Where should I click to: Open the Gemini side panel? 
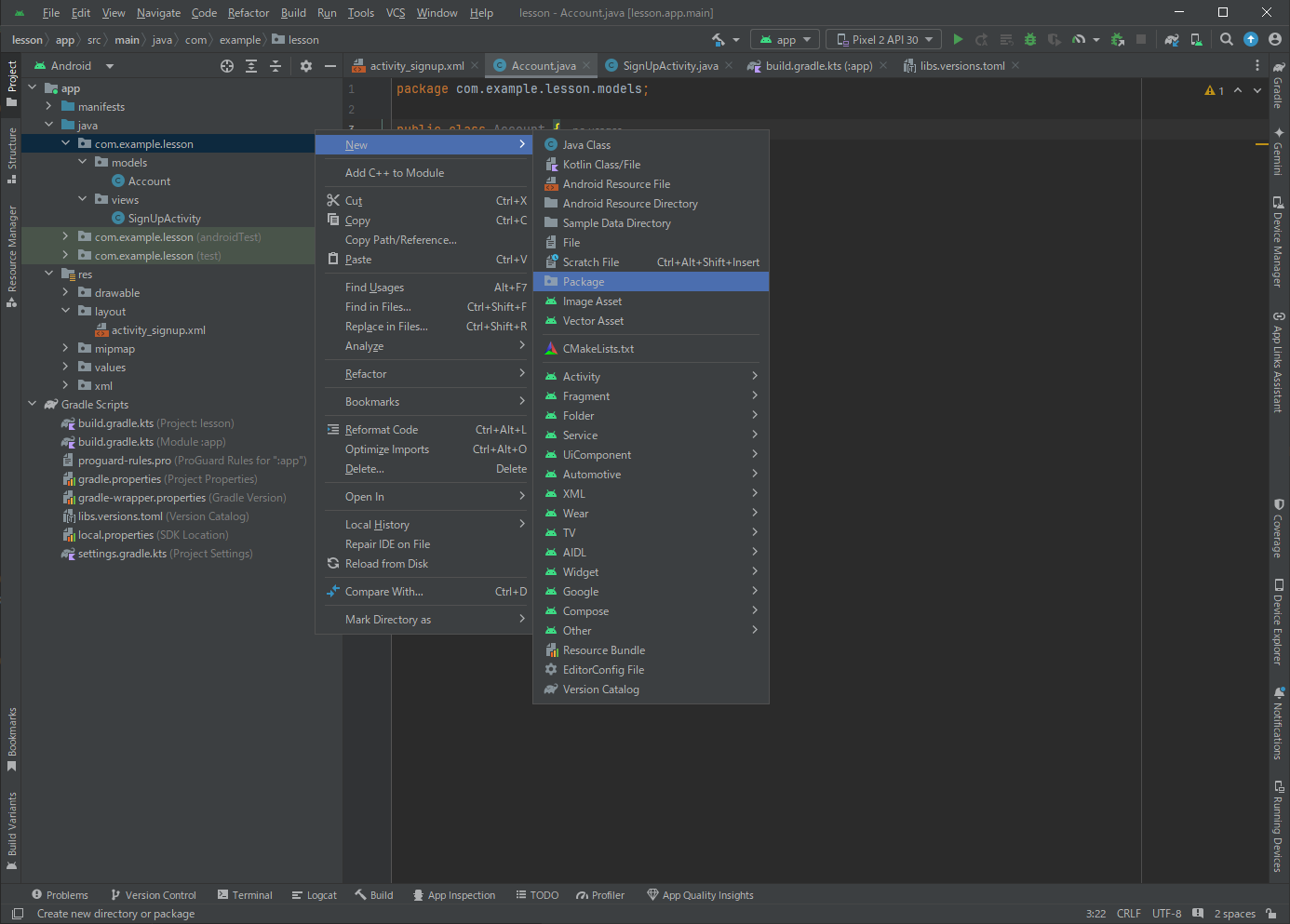pos(1279,151)
